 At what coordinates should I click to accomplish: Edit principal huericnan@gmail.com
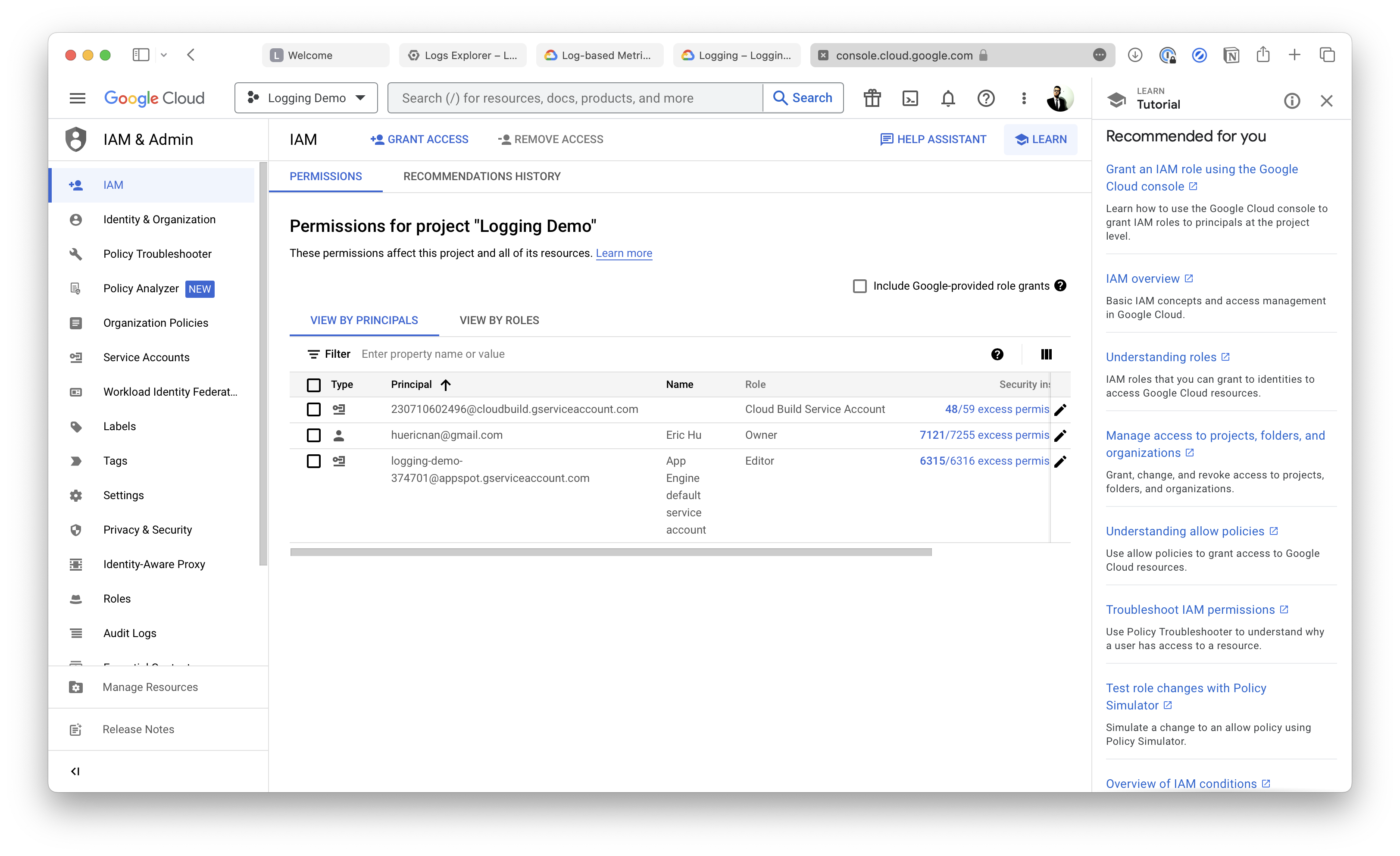1060,436
